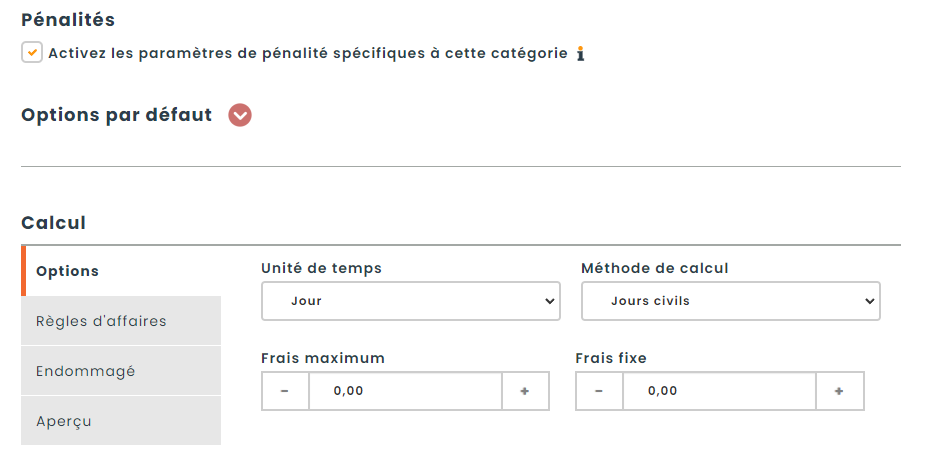The image size is (926, 451).
Task: Click the Options par défaut heading text
Action: click(117, 115)
